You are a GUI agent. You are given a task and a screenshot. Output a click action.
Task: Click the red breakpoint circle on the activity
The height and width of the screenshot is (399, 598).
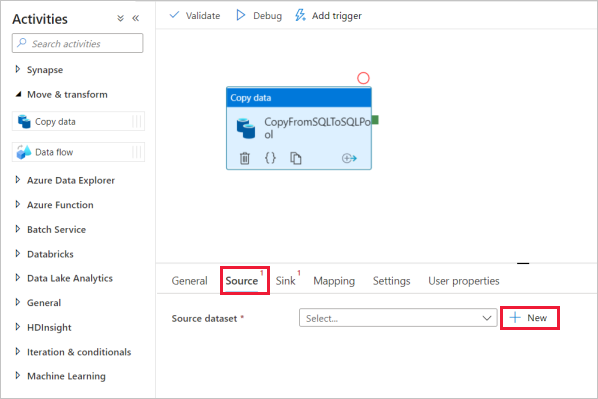(363, 78)
